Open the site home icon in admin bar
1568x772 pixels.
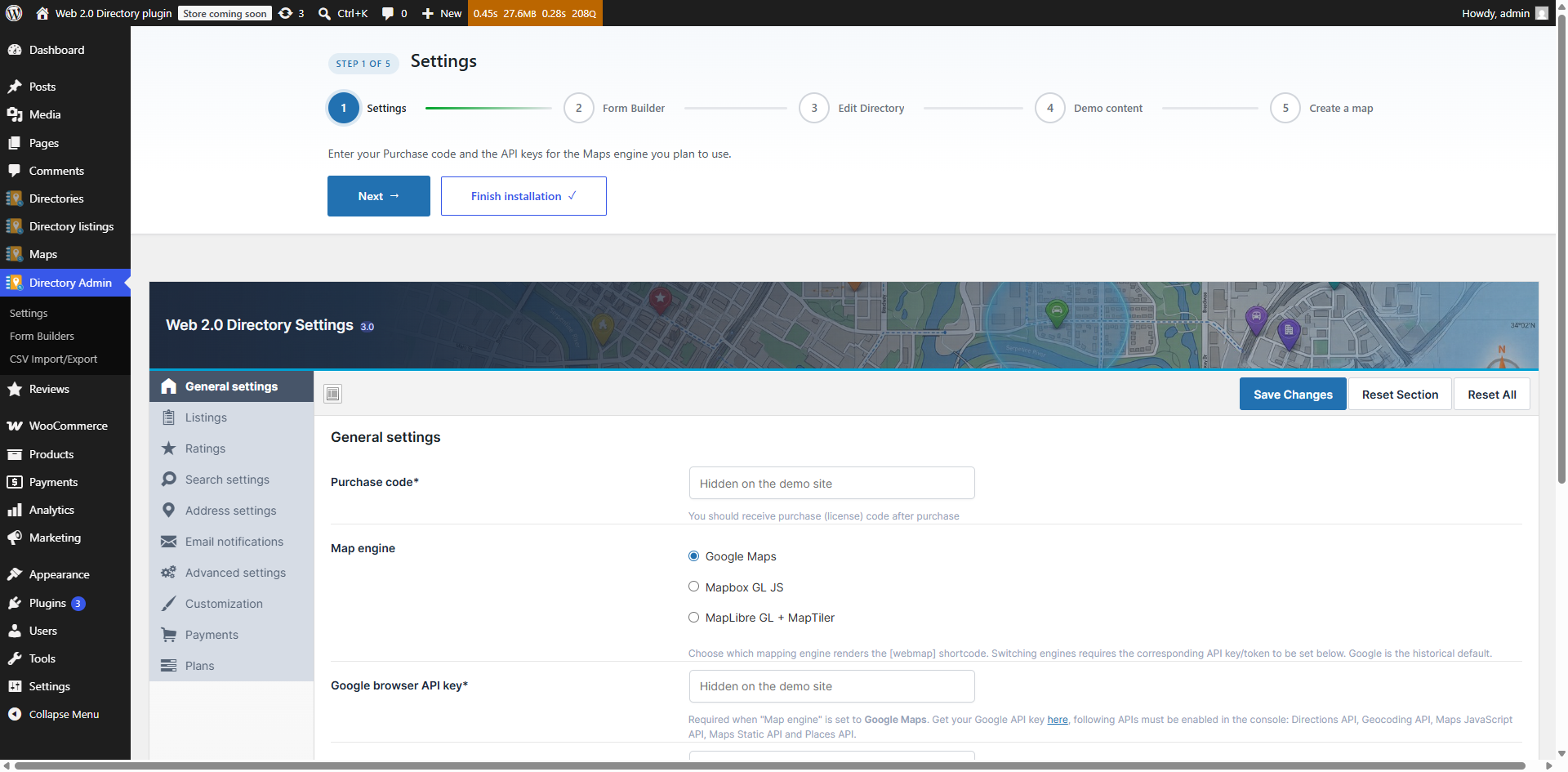(42, 13)
